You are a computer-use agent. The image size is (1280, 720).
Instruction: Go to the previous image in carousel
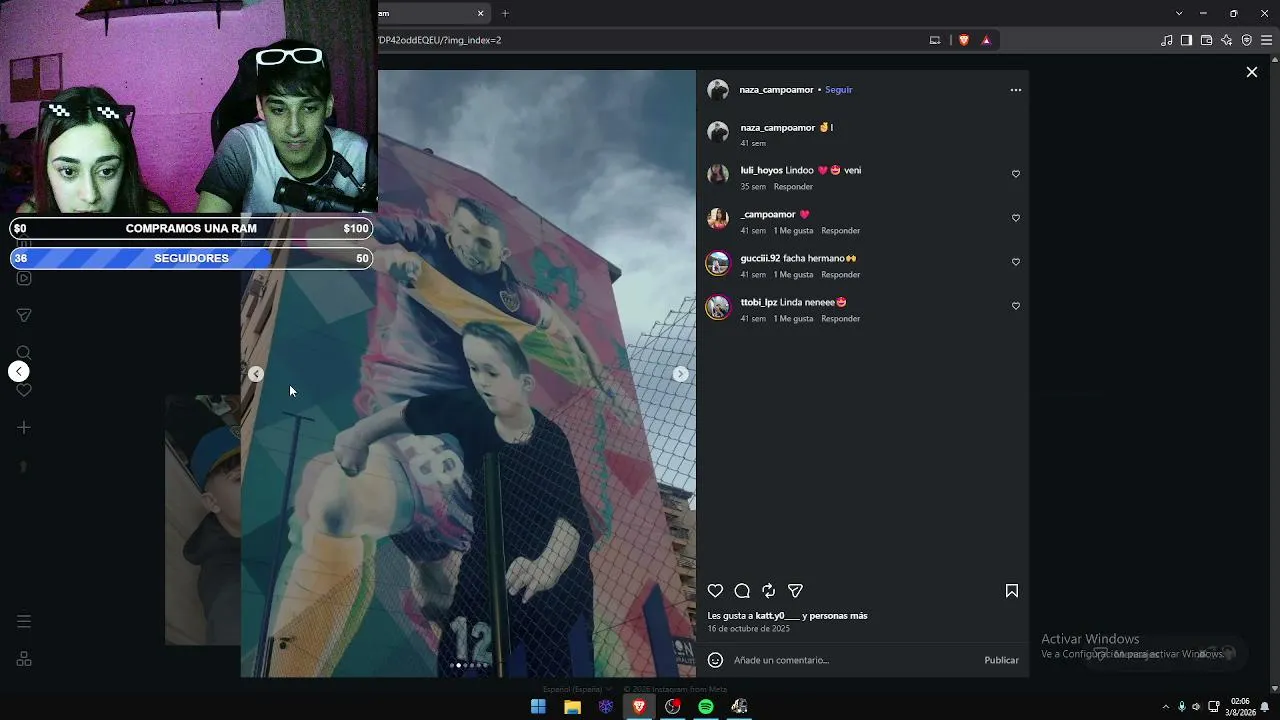click(256, 374)
